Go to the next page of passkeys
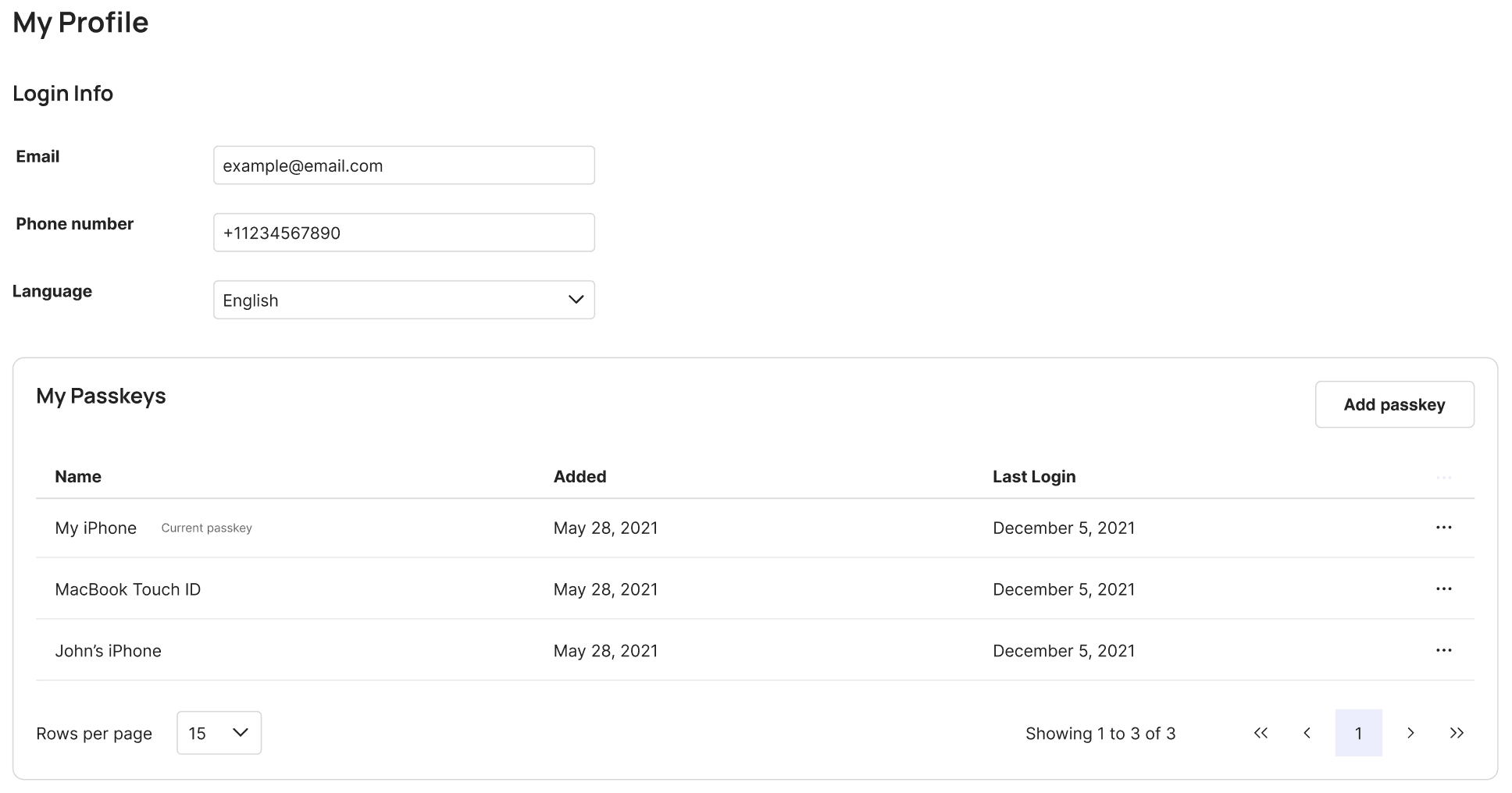1512x793 pixels. pyautogui.click(x=1410, y=733)
